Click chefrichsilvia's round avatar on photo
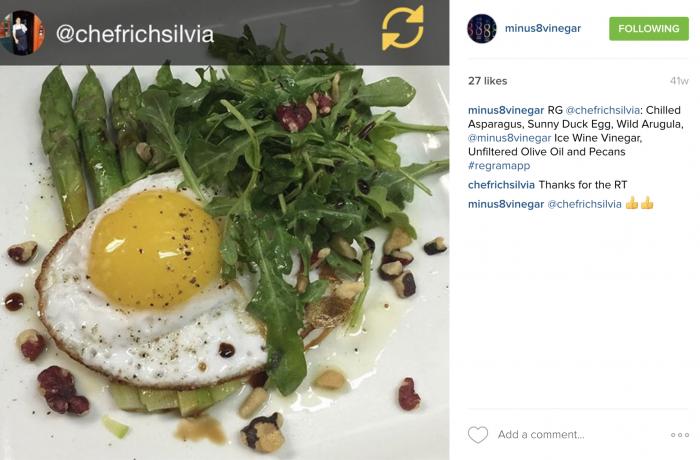The width and height of the screenshot is (700, 460). (x=21, y=32)
